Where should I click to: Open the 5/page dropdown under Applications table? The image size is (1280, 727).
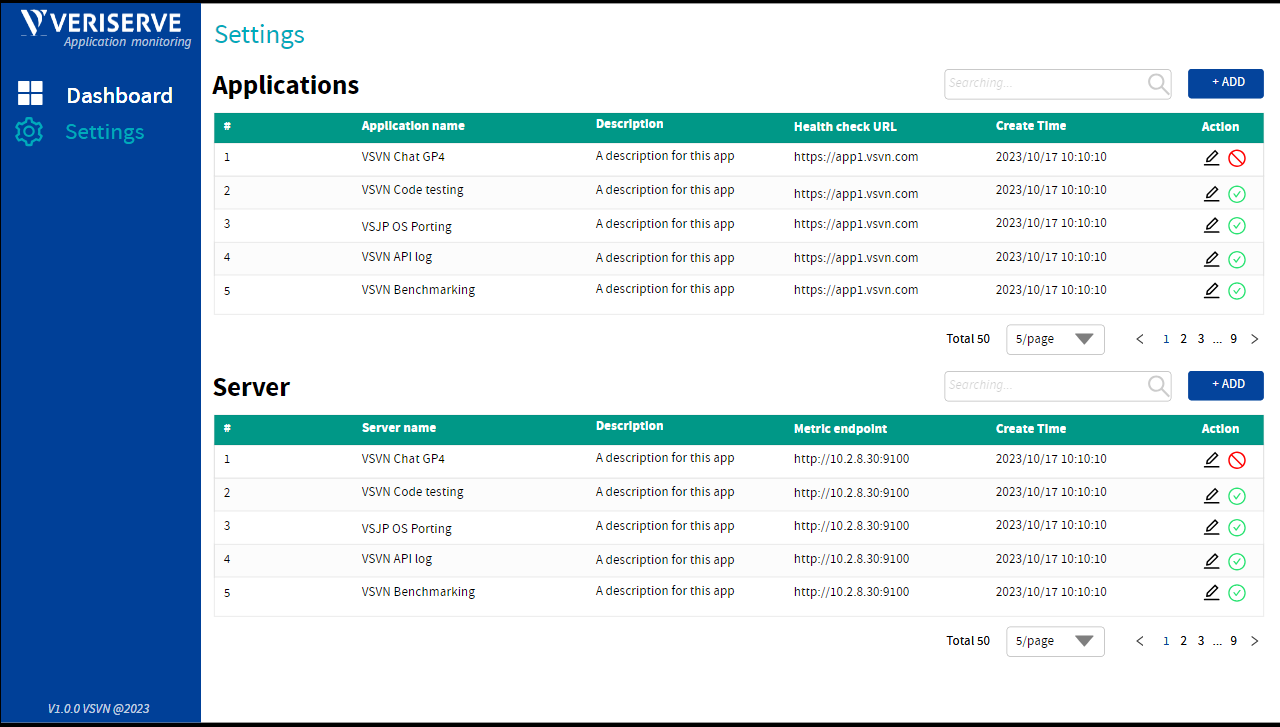coord(1054,339)
